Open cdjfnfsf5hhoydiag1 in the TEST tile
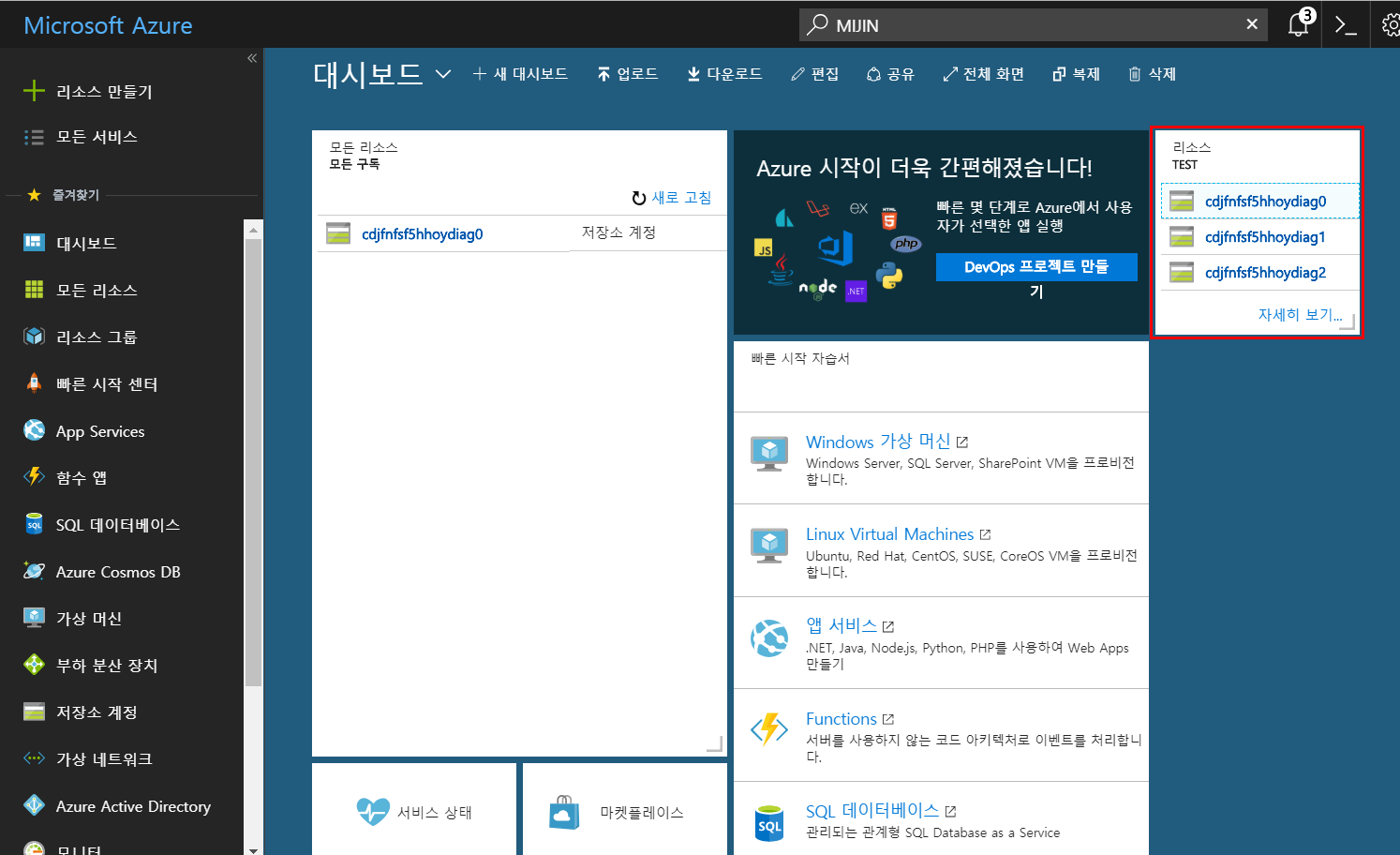This screenshot has height=855, width=1400. click(x=1265, y=237)
